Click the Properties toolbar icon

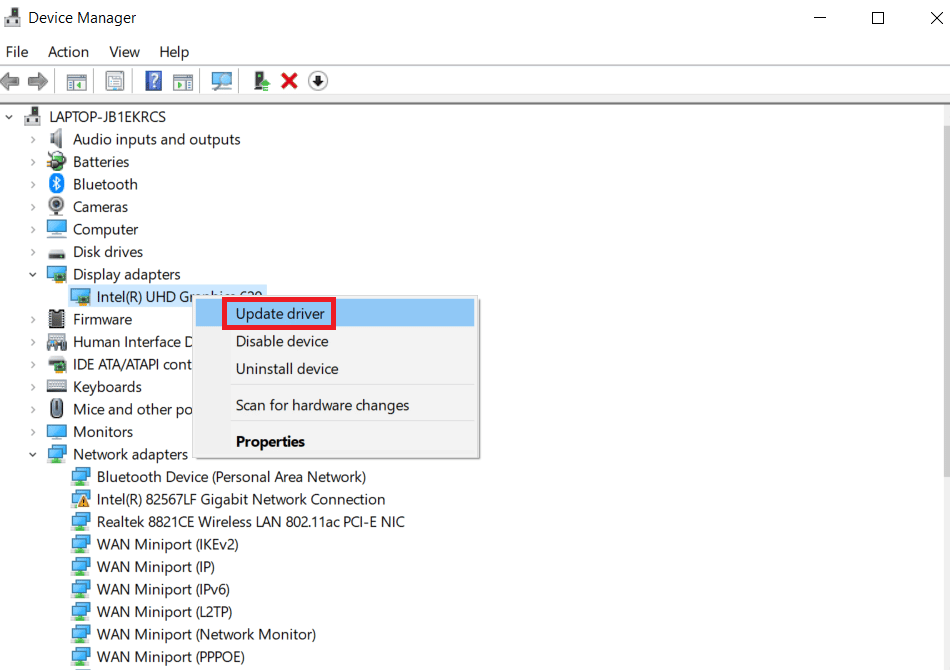114,81
